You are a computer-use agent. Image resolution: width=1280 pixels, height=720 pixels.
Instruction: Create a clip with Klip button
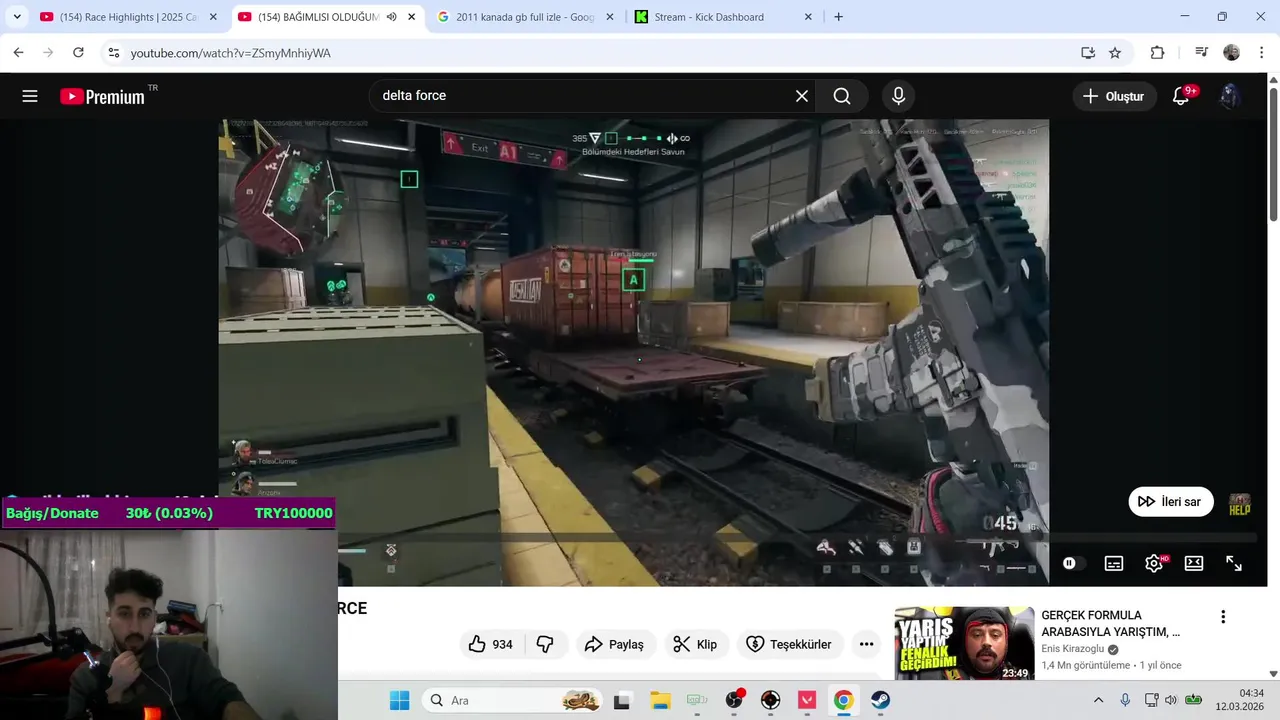696,644
